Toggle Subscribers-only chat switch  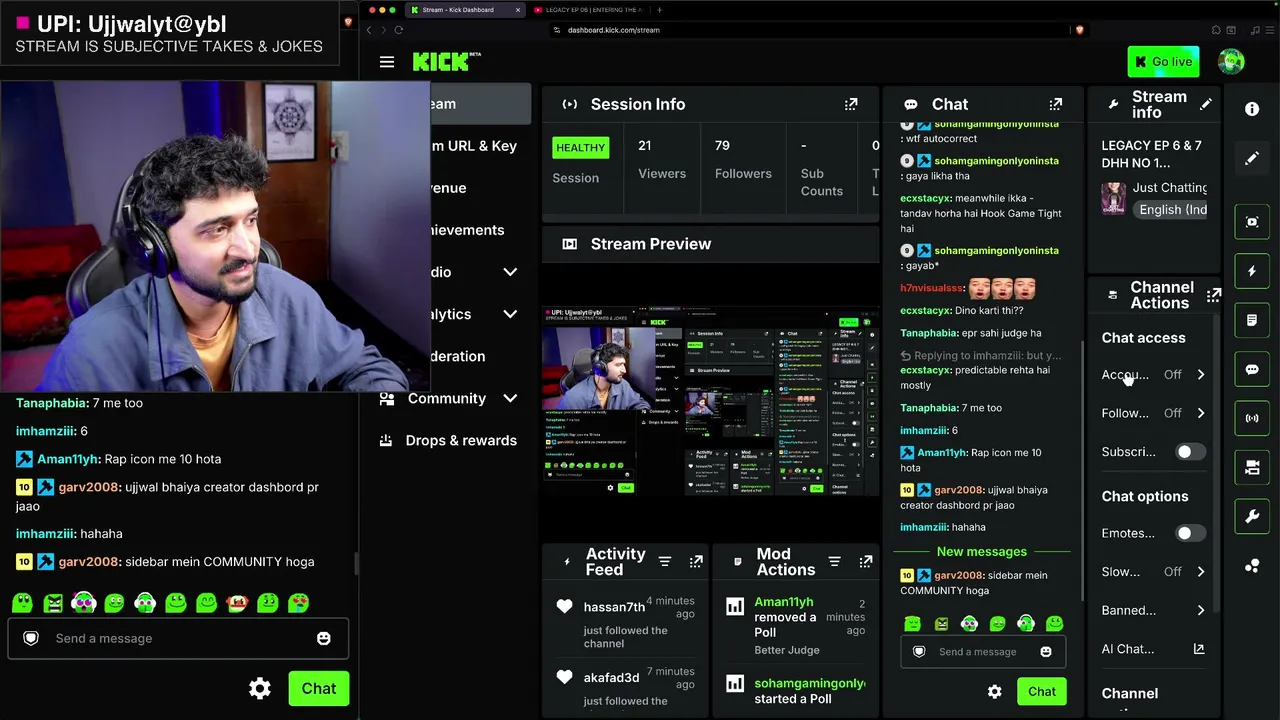coord(1189,452)
